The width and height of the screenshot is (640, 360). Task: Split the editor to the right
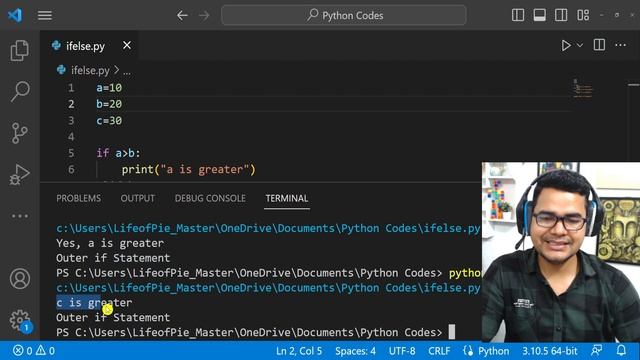[599, 45]
